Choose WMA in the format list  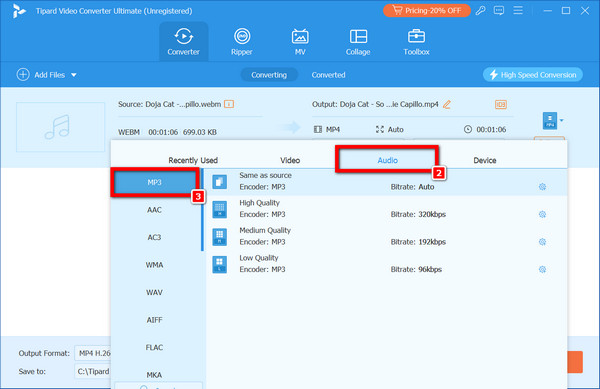pyautogui.click(x=155, y=265)
